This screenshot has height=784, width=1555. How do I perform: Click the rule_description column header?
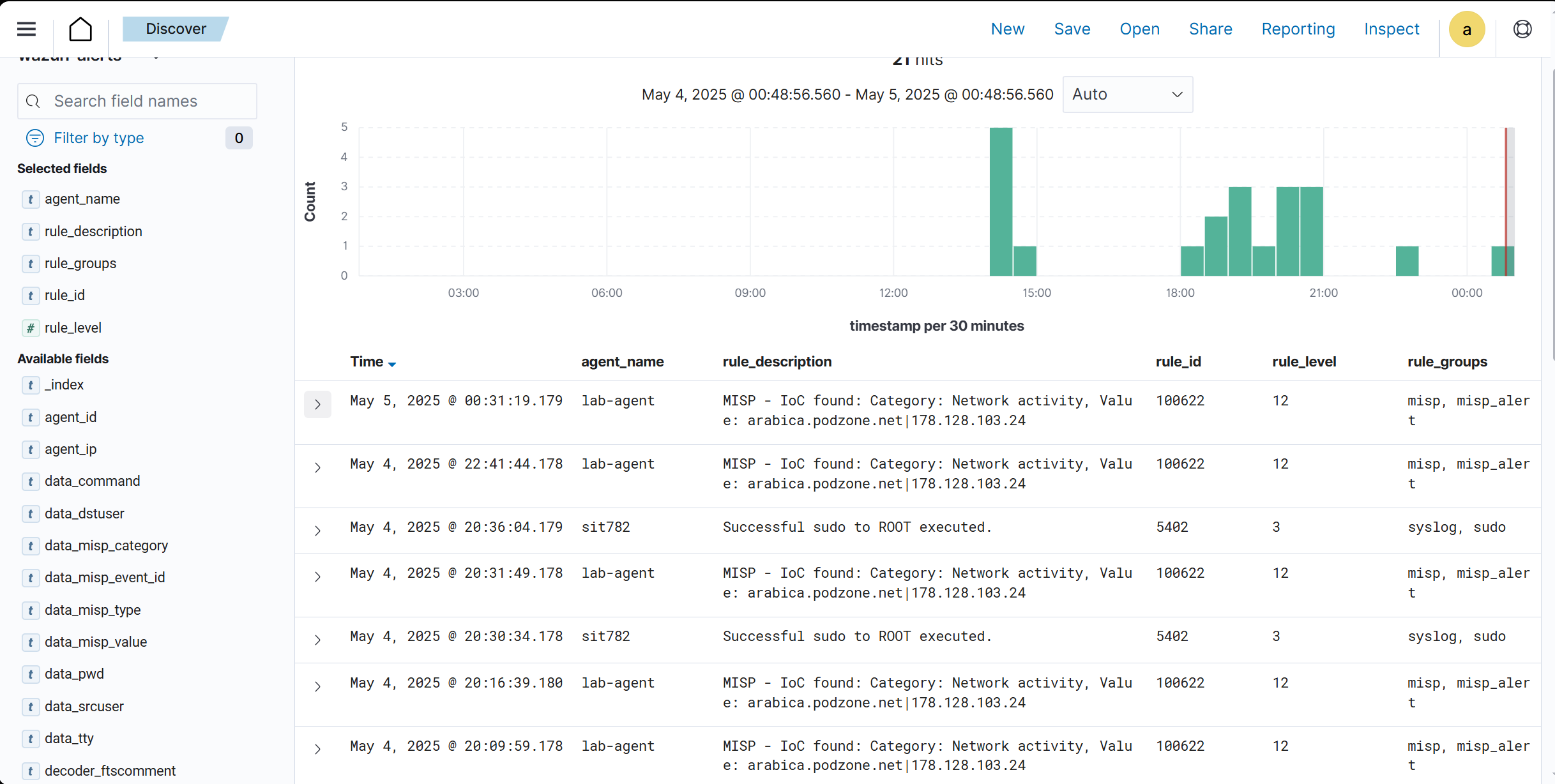777,361
